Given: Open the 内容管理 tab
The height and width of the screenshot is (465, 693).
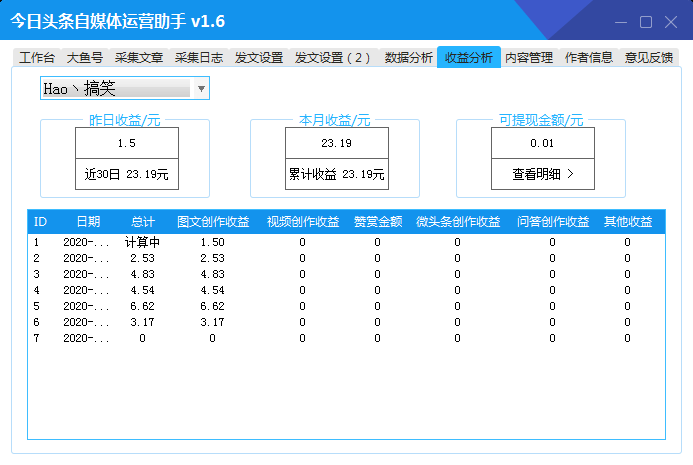Looking at the screenshot, I should (528, 58).
